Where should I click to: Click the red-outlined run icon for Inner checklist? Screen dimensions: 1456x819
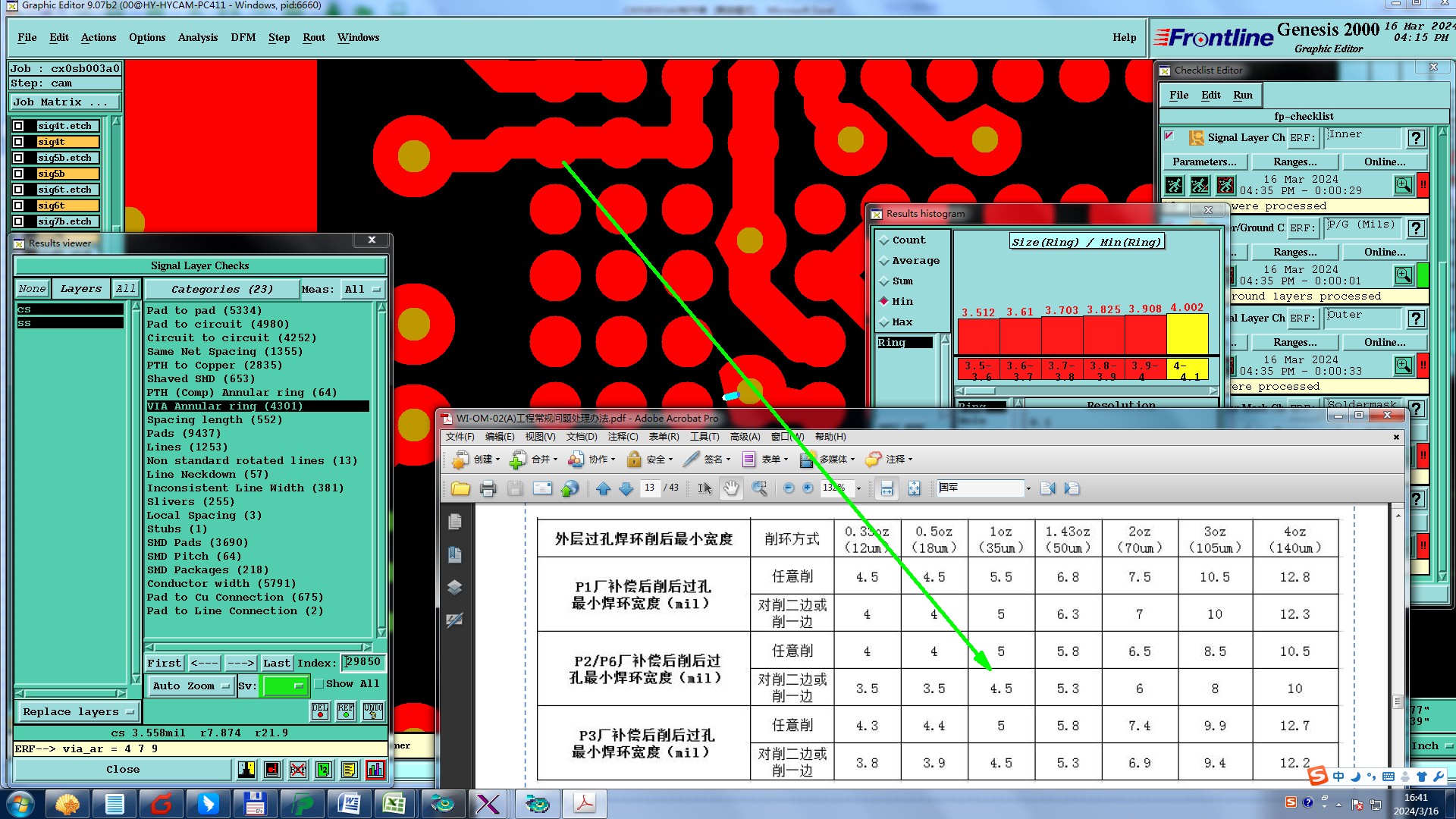(1225, 185)
